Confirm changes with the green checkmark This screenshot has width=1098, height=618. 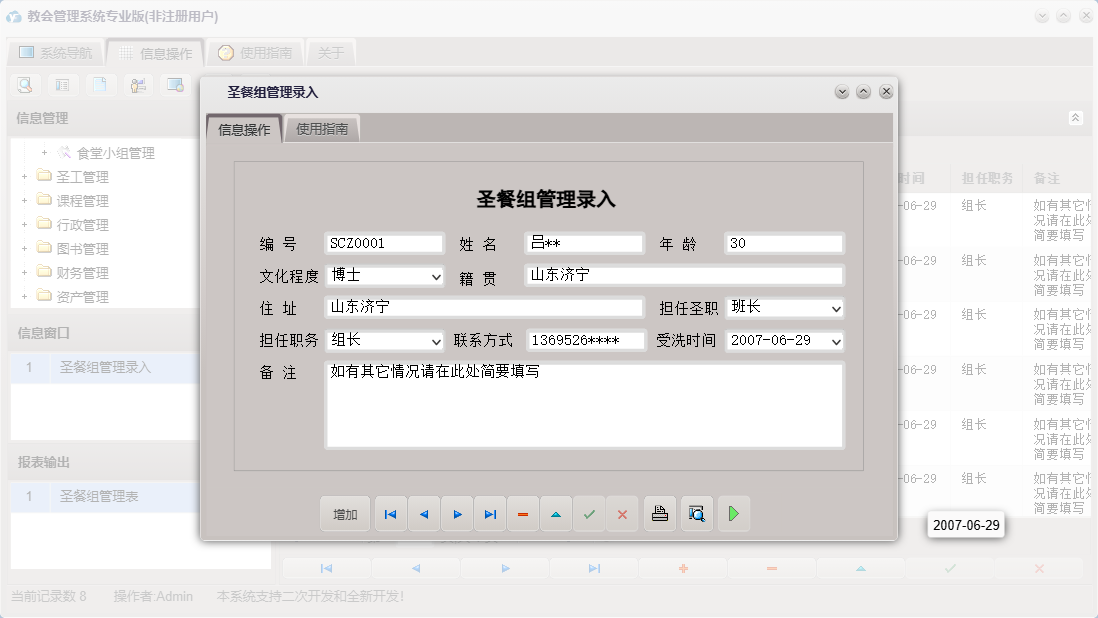coord(589,513)
